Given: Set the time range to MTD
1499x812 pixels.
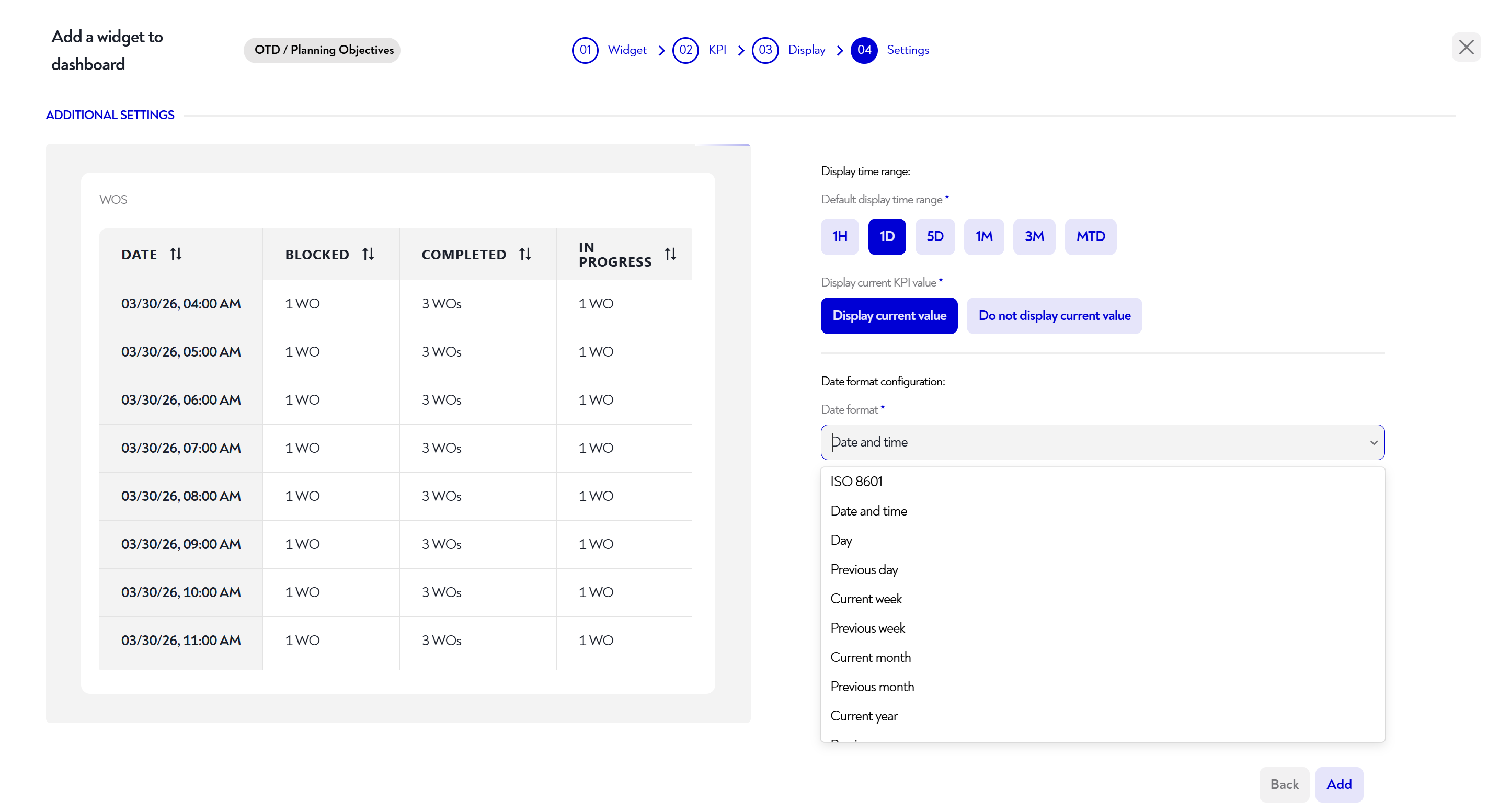Looking at the screenshot, I should click(x=1090, y=236).
